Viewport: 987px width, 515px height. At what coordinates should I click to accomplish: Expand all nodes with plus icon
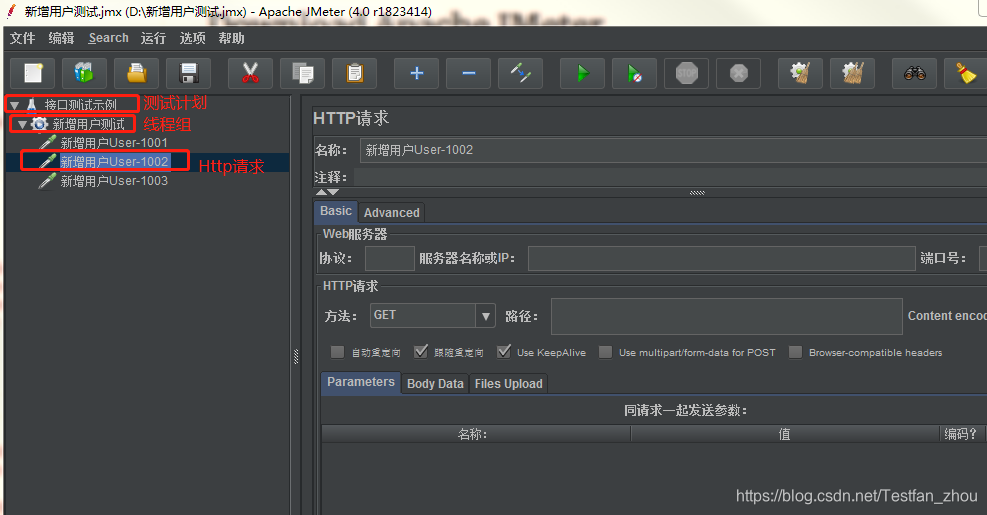pos(417,74)
